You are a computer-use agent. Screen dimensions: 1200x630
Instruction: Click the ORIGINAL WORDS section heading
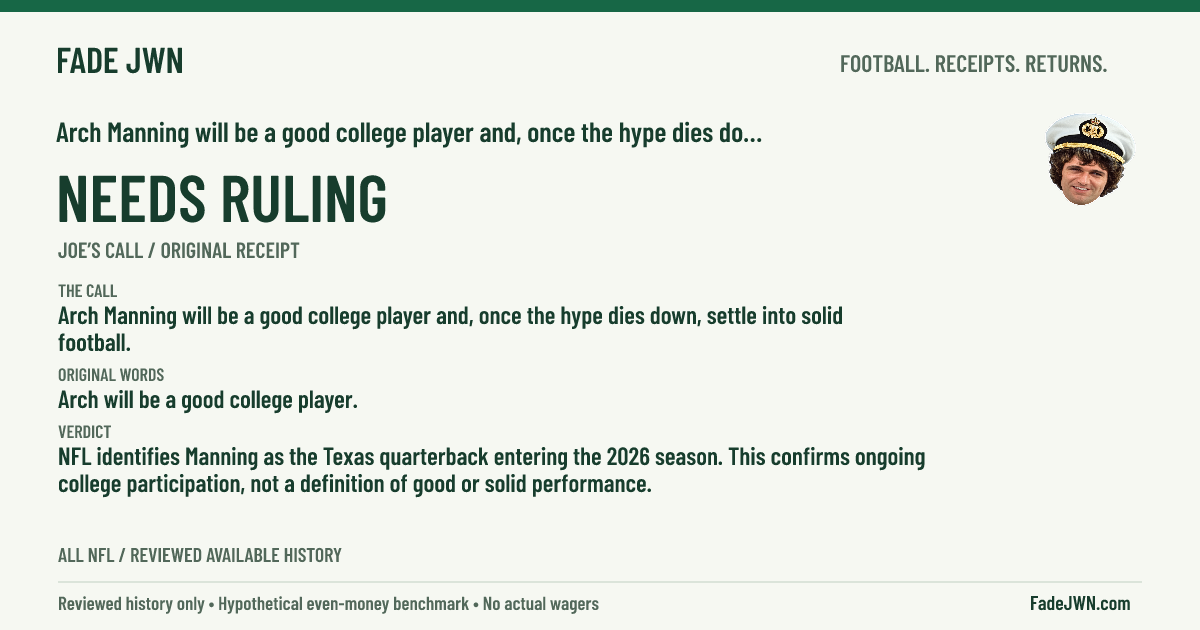(111, 375)
